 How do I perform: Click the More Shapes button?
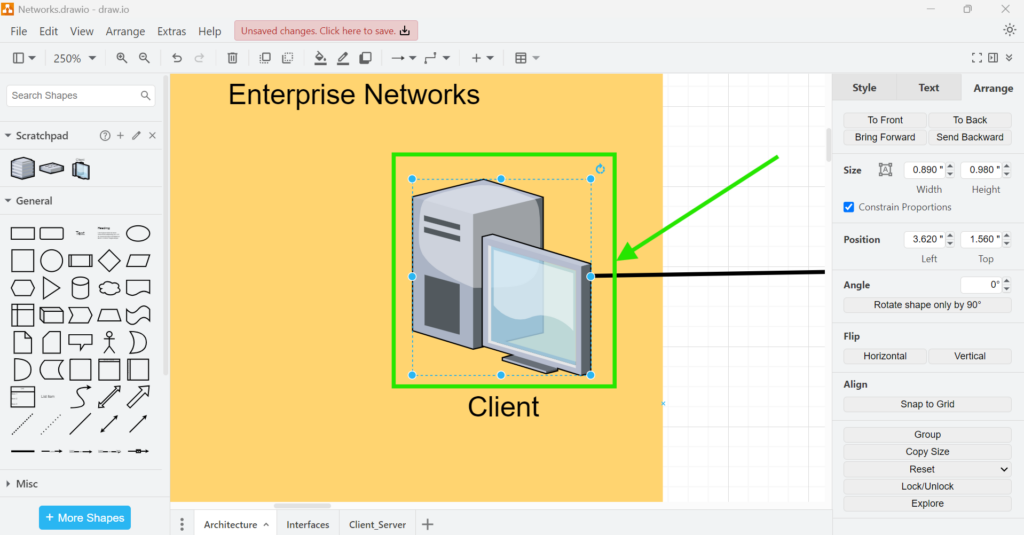85,517
